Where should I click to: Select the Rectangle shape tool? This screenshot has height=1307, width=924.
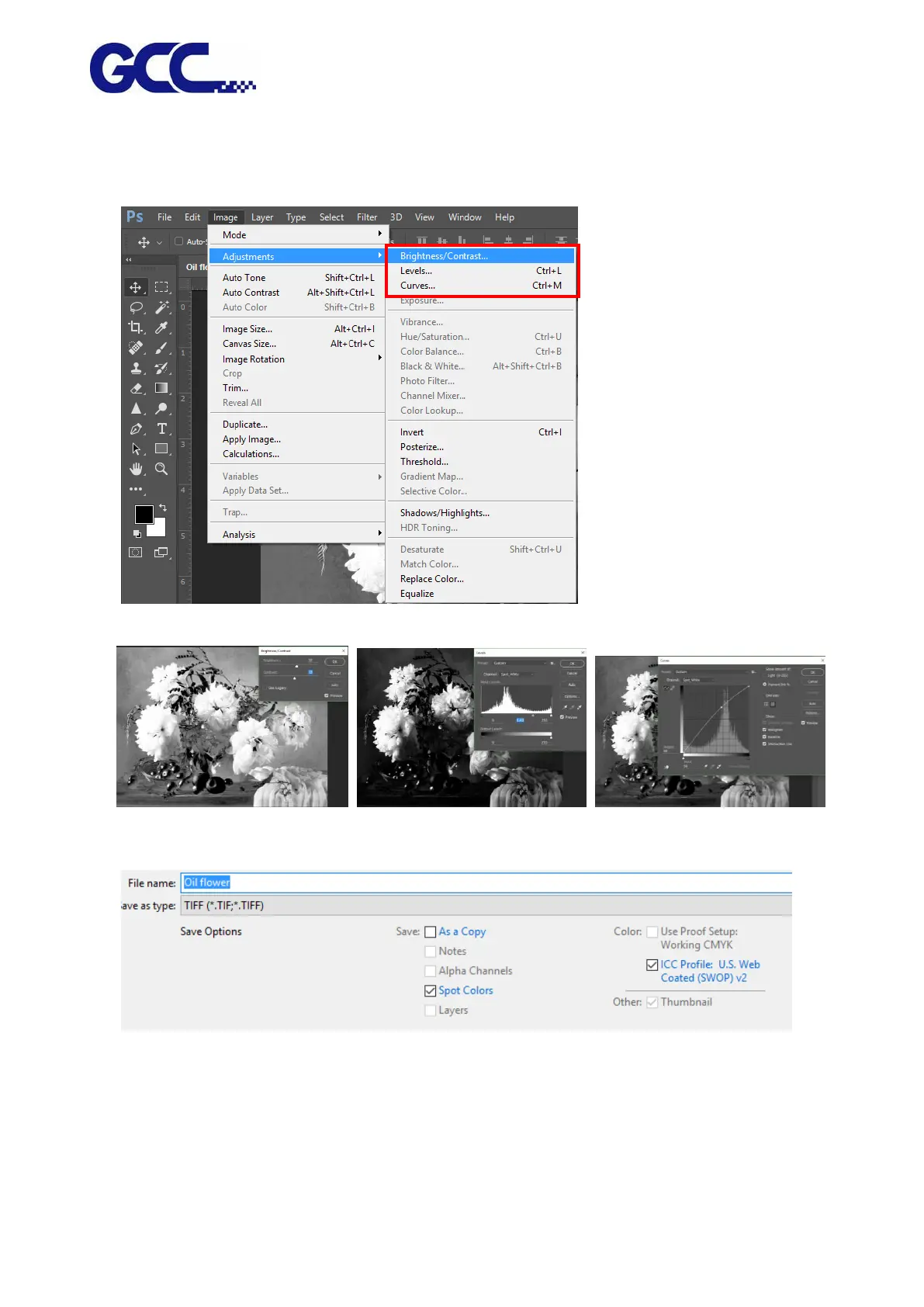click(161, 449)
